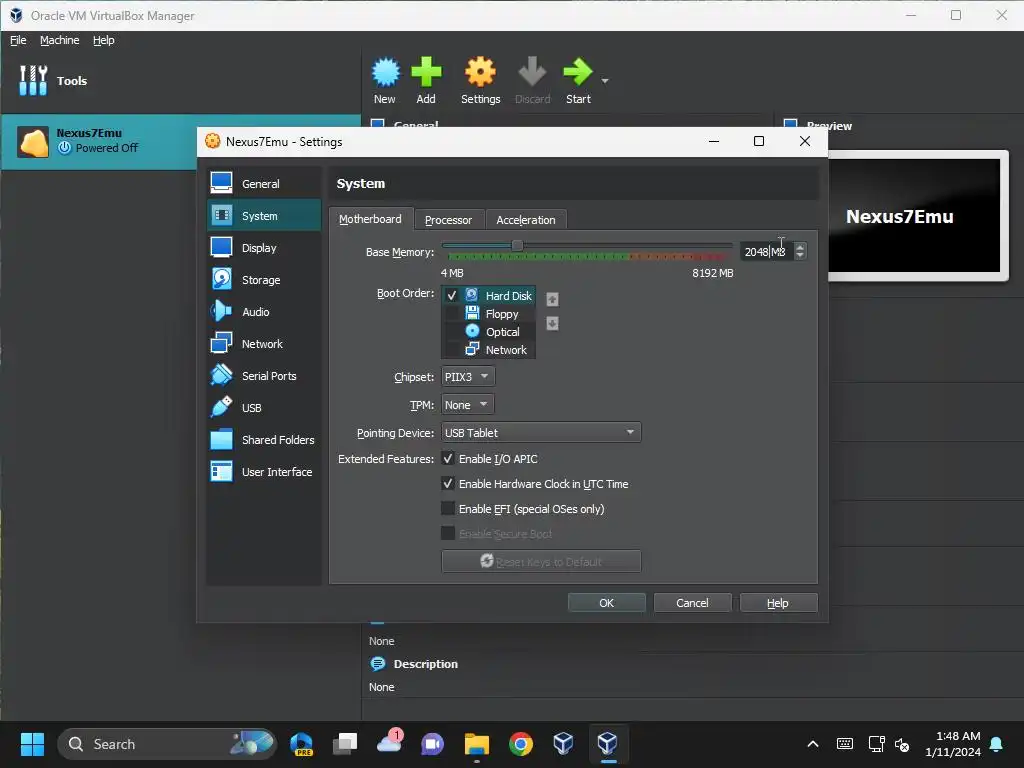Click the green zone of the Base Memory scale
Image resolution: width=1024 pixels, height=768 pixels.
tap(539, 257)
